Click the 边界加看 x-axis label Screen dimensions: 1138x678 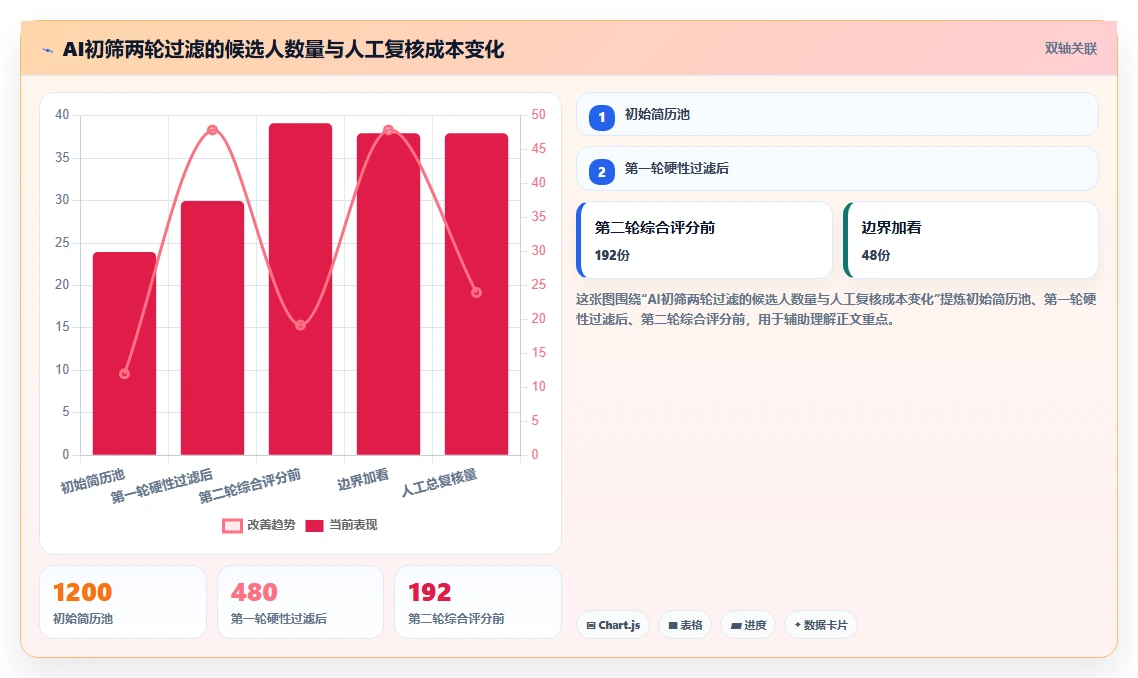[x=363, y=479]
